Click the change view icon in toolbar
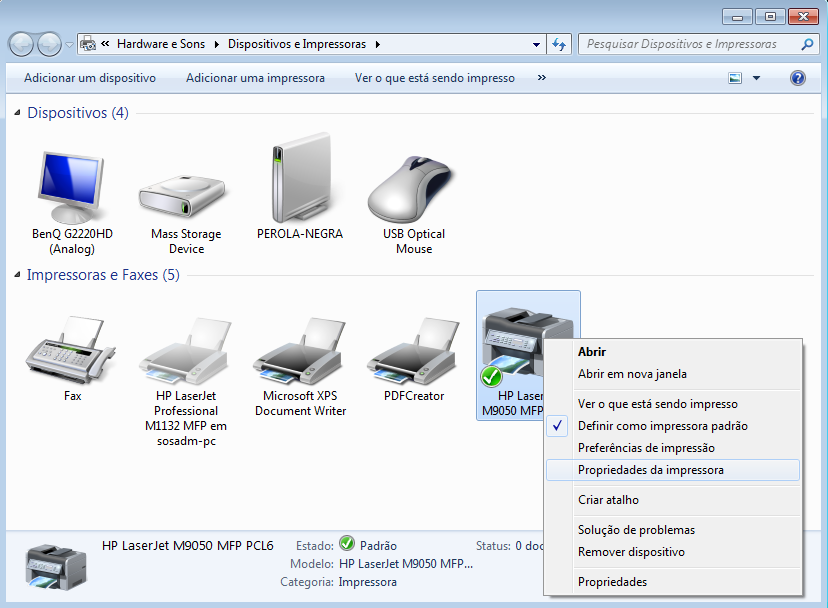This screenshot has height=608, width=828. [735, 78]
